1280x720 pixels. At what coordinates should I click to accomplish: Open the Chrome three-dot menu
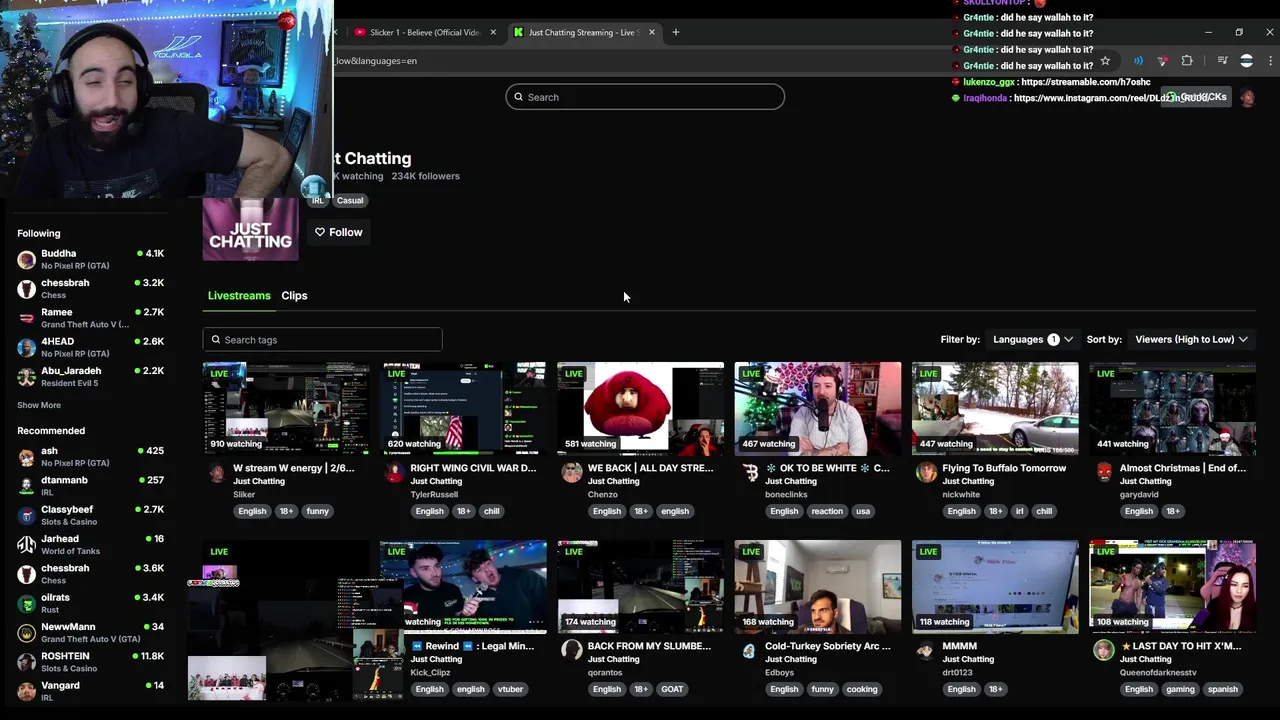click(x=1270, y=61)
